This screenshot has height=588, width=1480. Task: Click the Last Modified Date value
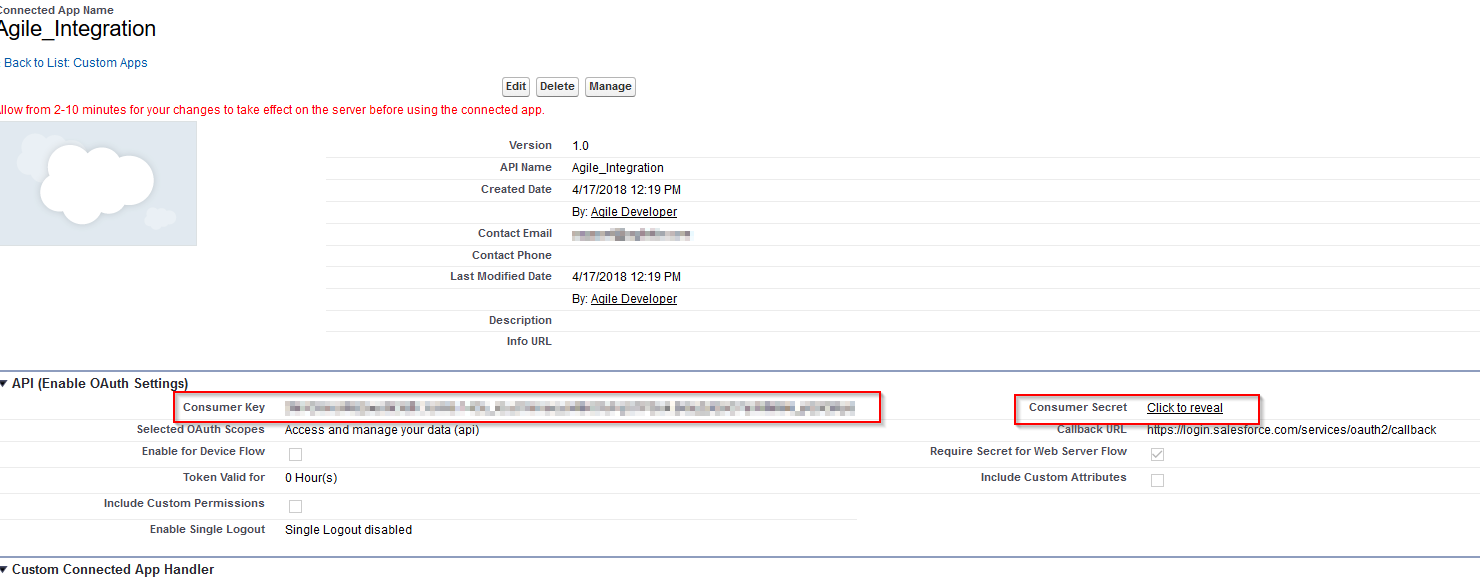(626, 277)
